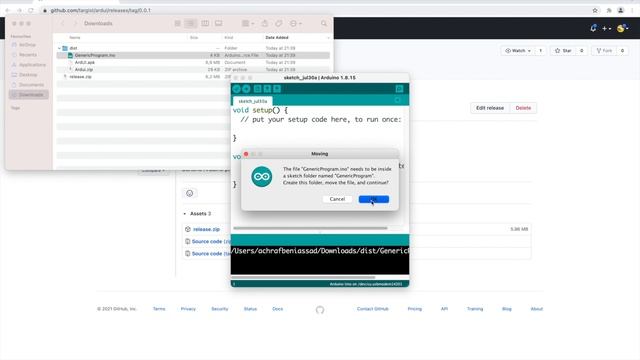Viewport: 640px width, 360px height.
Task: Open the Finder action ellipsis menu
Action: coord(296,24)
